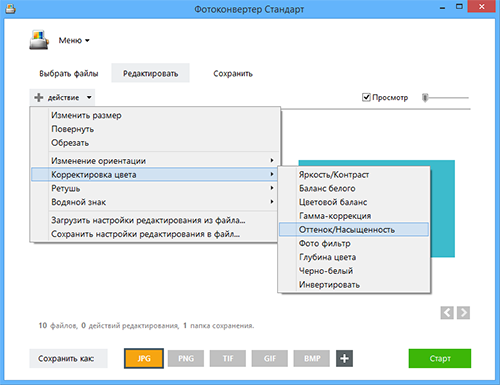Close the Фотоконвертер window
500x385 pixels.
(x=482, y=7)
